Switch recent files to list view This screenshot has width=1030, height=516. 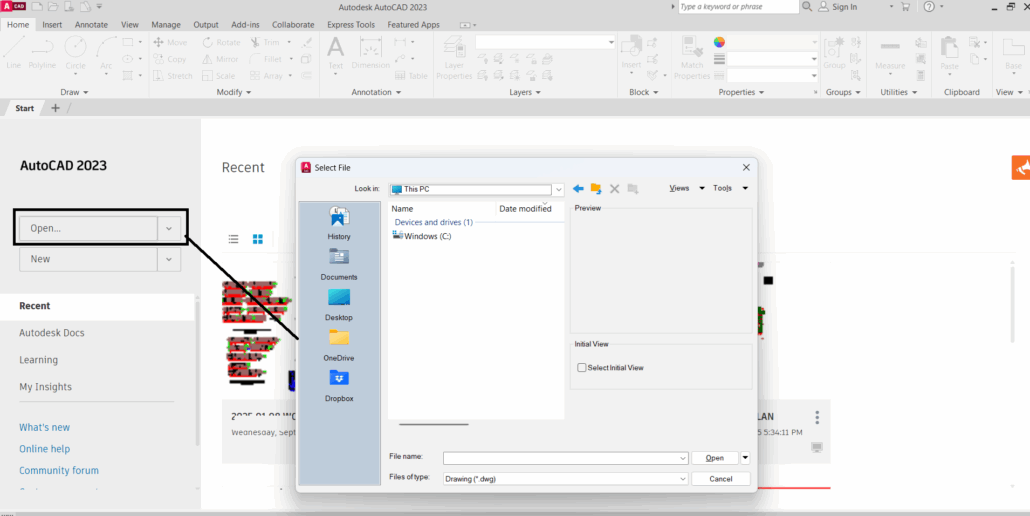coord(233,239)
